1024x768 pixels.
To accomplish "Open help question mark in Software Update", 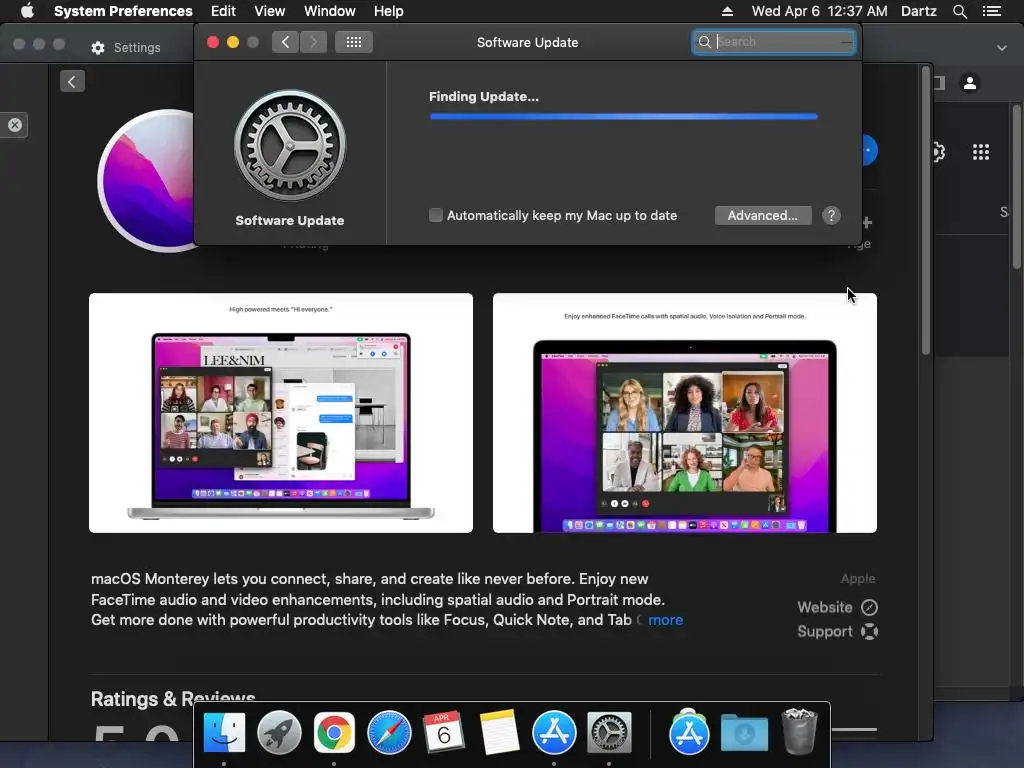I will pyautogui.click(x=831, y=216).
